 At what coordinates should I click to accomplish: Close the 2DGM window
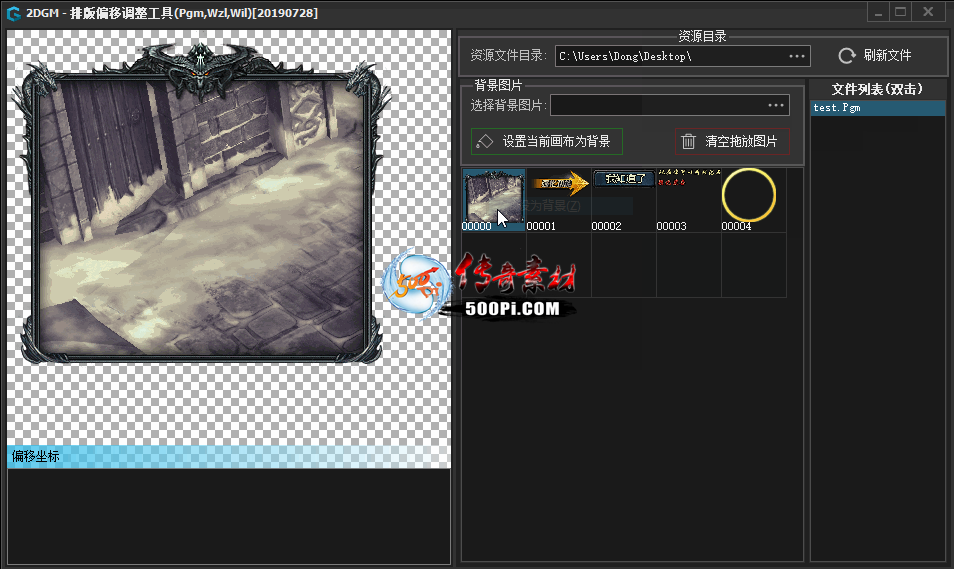tap(928, 12)
